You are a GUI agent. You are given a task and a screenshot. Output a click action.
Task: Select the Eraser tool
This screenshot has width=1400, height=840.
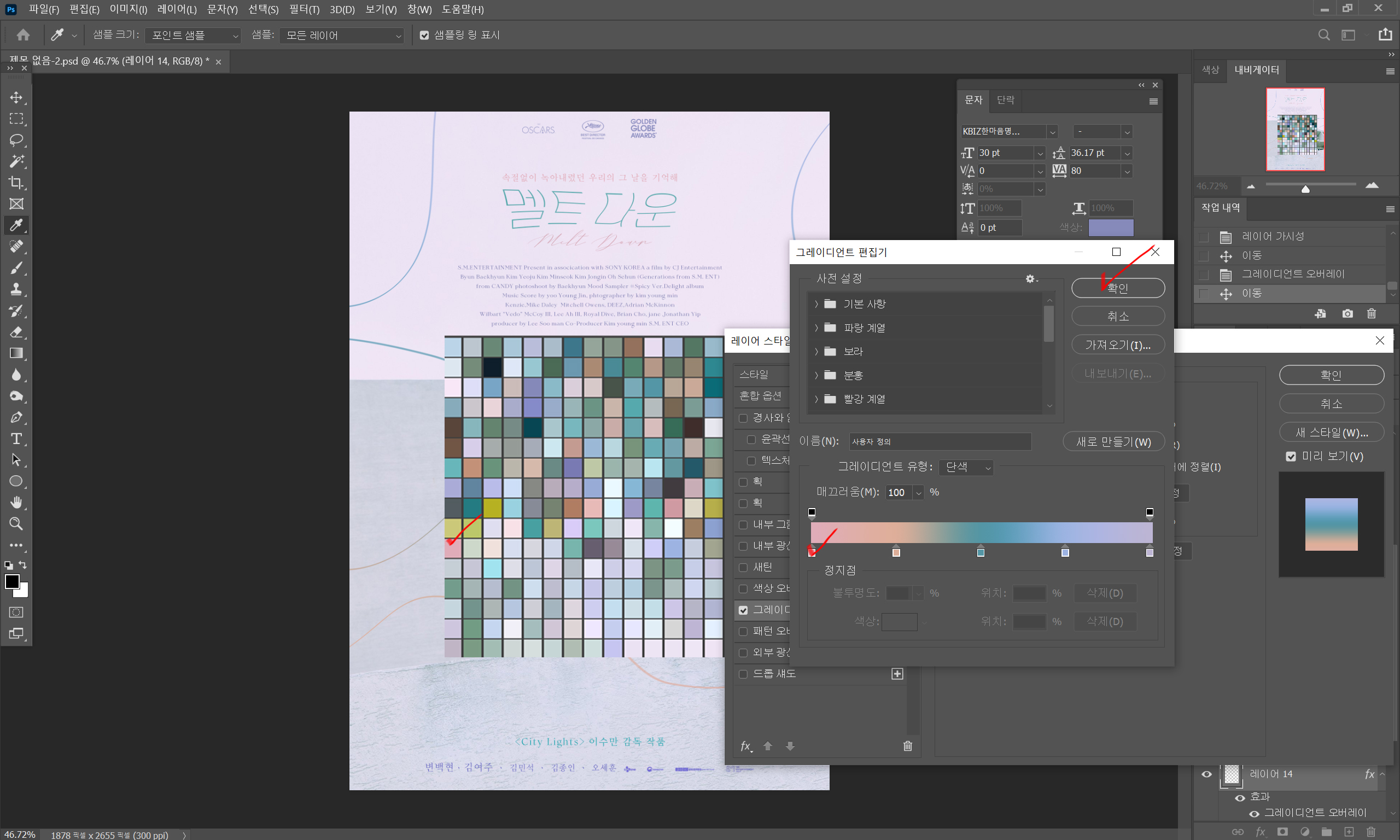click(16, 332)
